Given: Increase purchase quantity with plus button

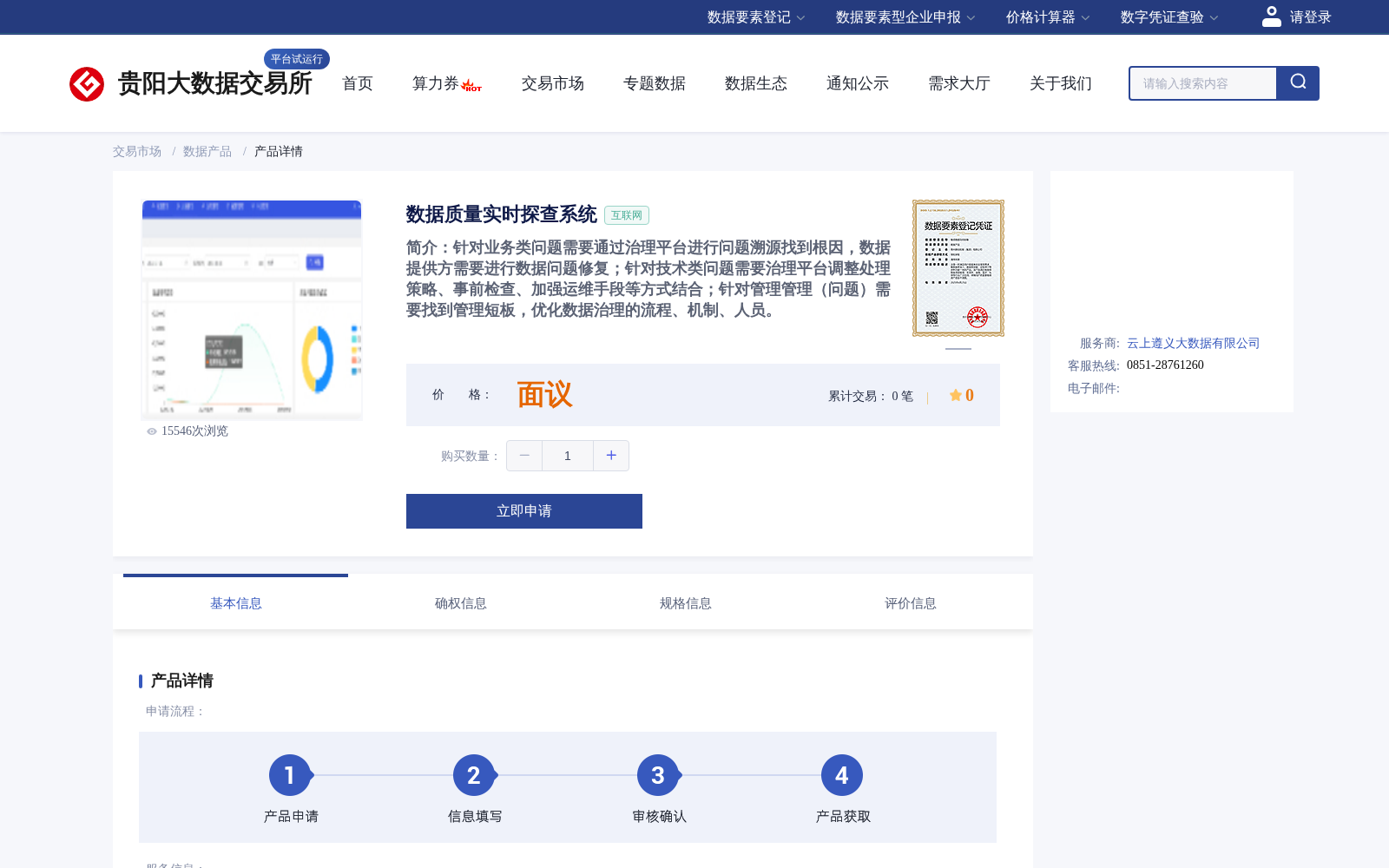Looking at the screenshot, I should tap(611, 456).
